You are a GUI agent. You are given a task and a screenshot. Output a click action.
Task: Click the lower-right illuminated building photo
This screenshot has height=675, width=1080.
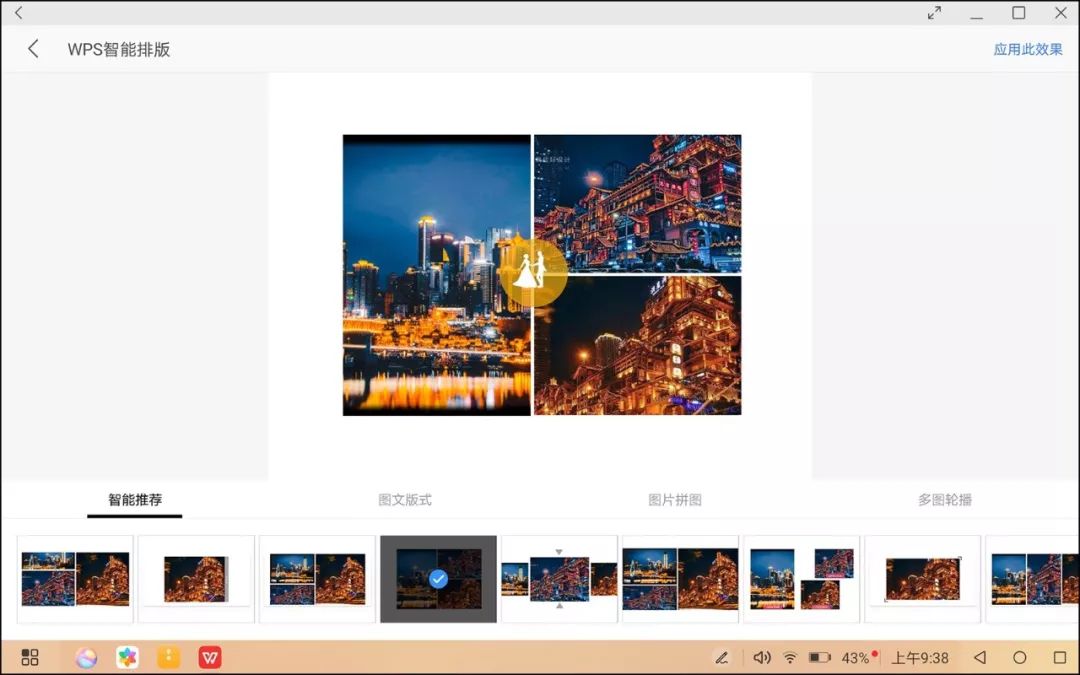click(638, 346)
